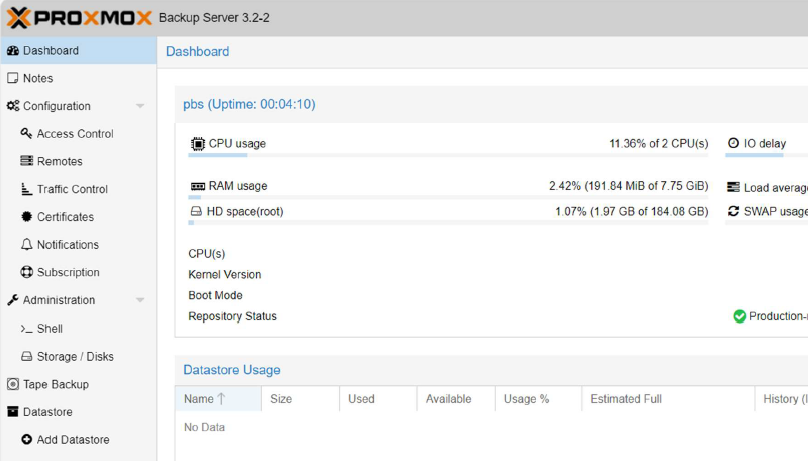Click the Notifications bell icon

point(26,244)
